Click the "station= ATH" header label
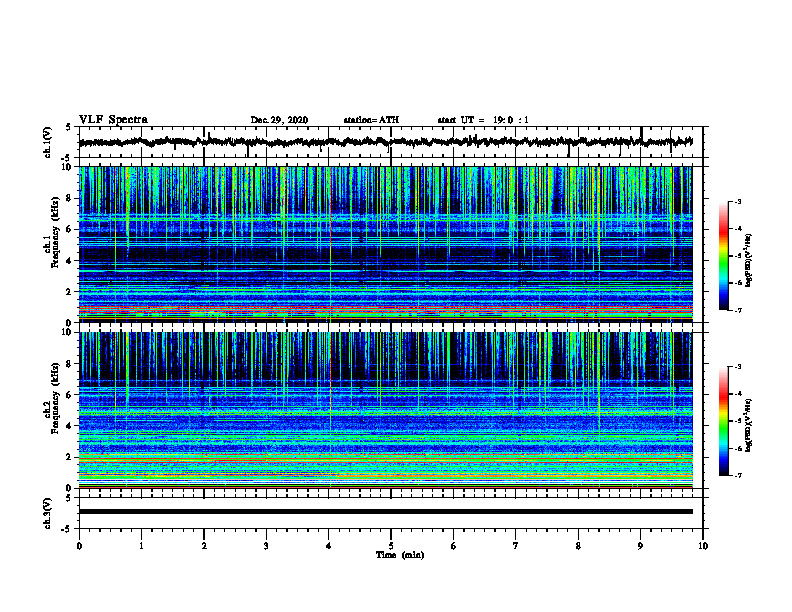792x612 pixels. pyautogui.click(x=371, y=120)
